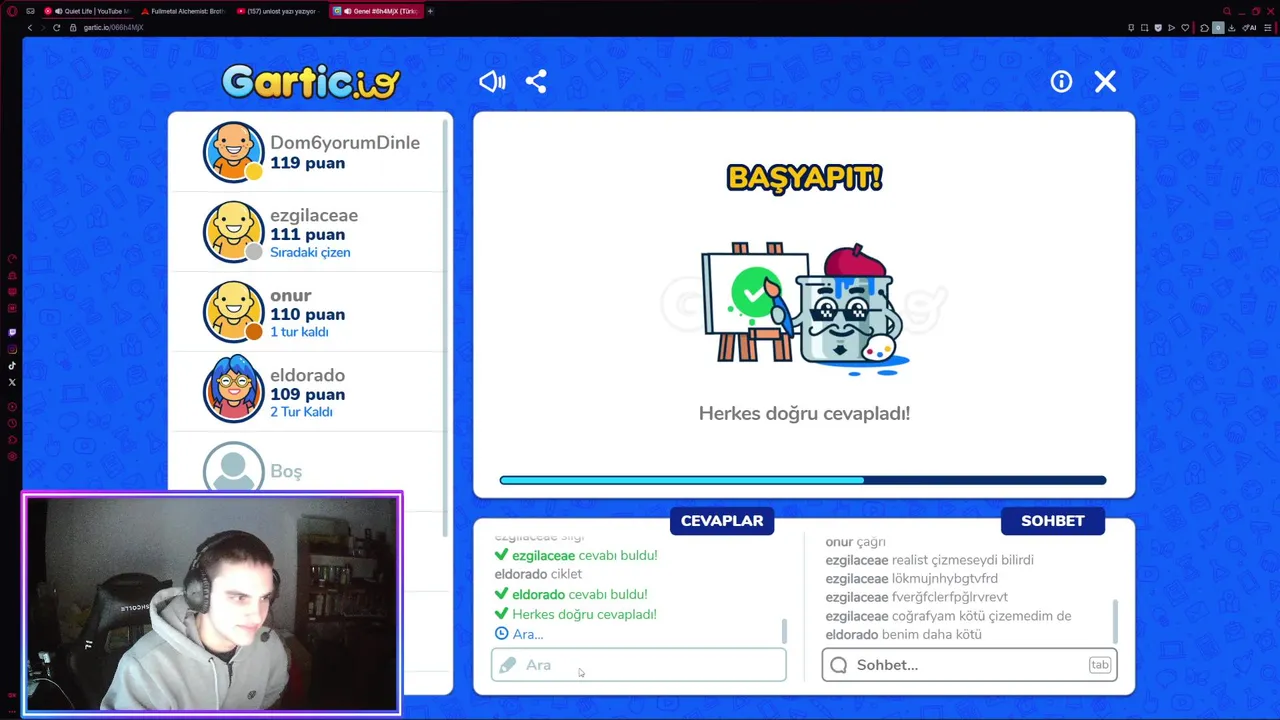1280x720 pixels.
Task: Click the BAŞYAPIT! heading
Action: (804, 178)
